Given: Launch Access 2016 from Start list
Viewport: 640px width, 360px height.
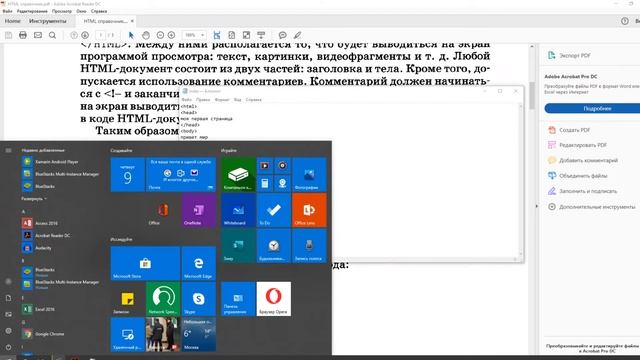Looking at the screenshot, I should pos(40,223).
